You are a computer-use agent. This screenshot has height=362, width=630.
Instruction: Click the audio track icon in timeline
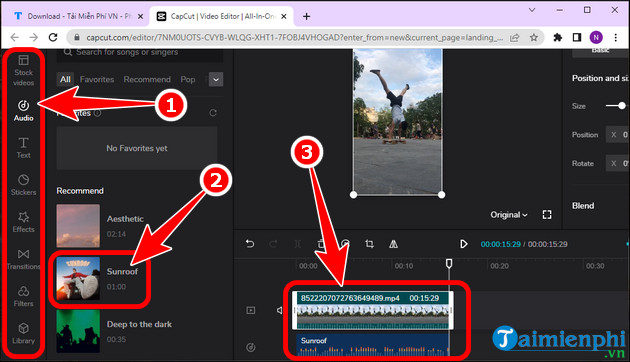[x=251, y=347]
